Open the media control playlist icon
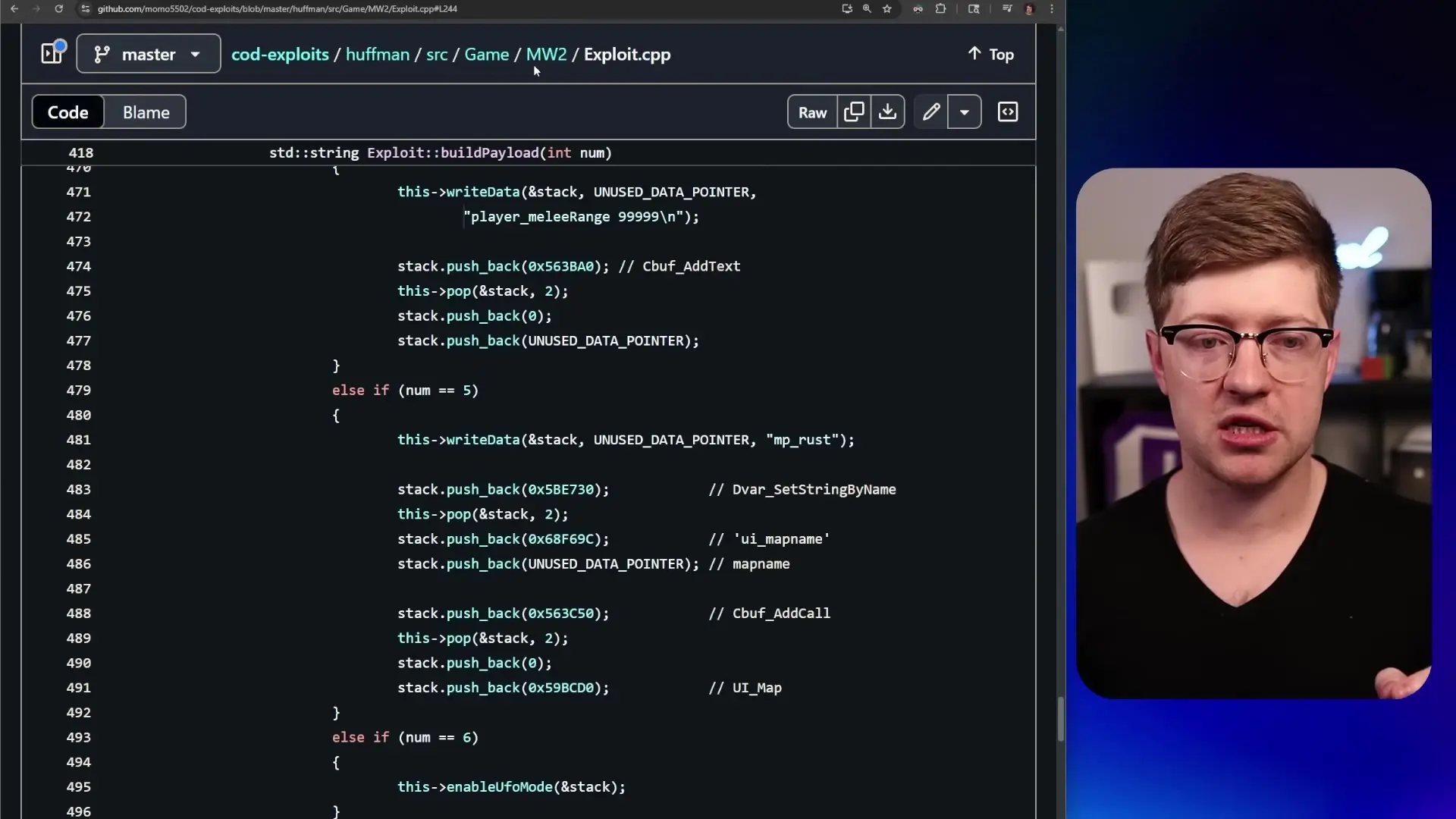Screen dimensions: 1456x819 click(x=1007, y=8)
